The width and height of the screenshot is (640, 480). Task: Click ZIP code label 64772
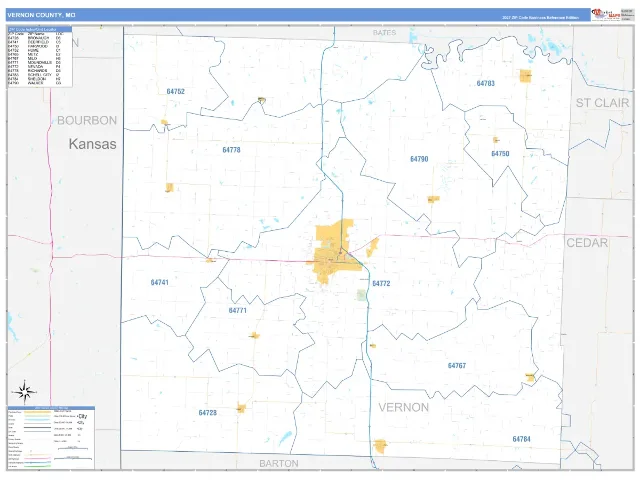381,283
